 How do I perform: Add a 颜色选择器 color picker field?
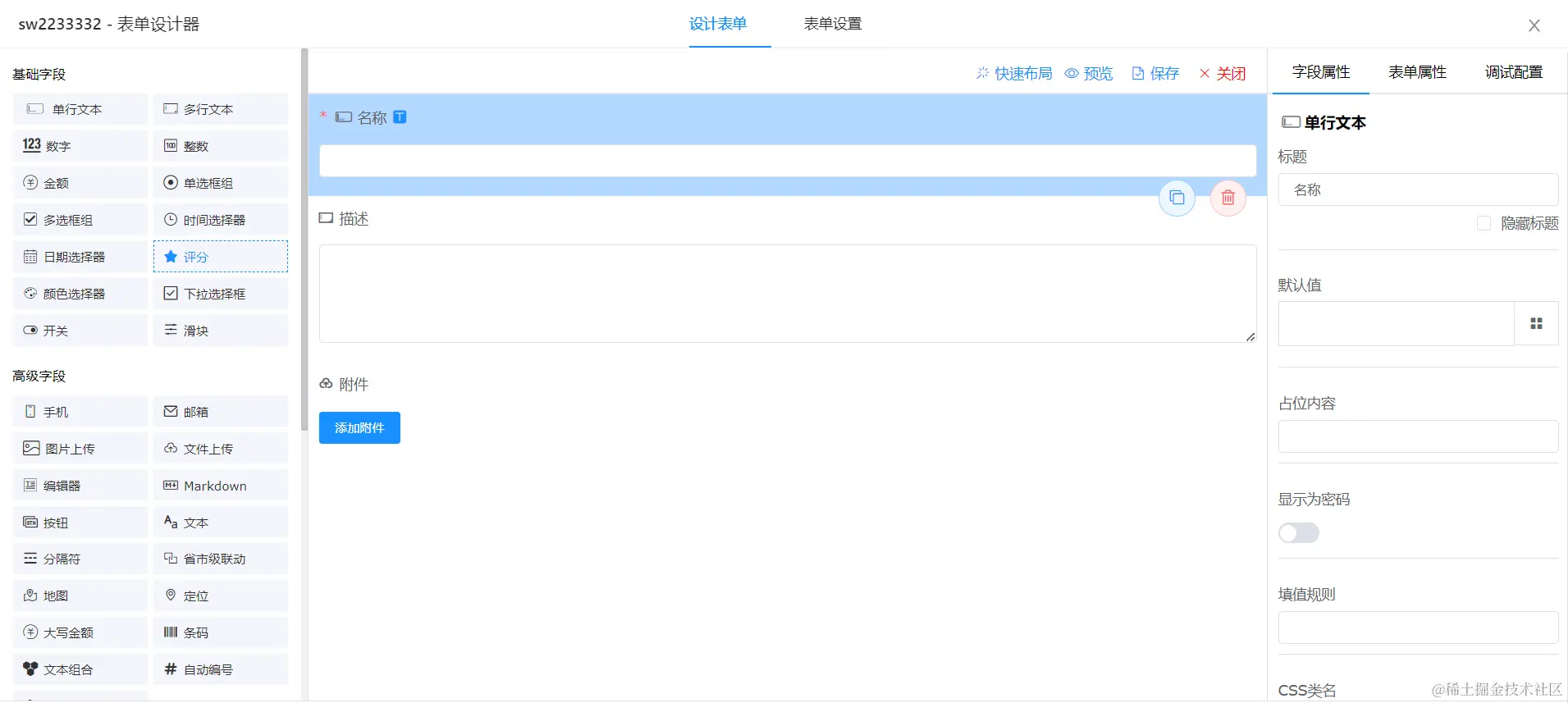click(80, 294)
